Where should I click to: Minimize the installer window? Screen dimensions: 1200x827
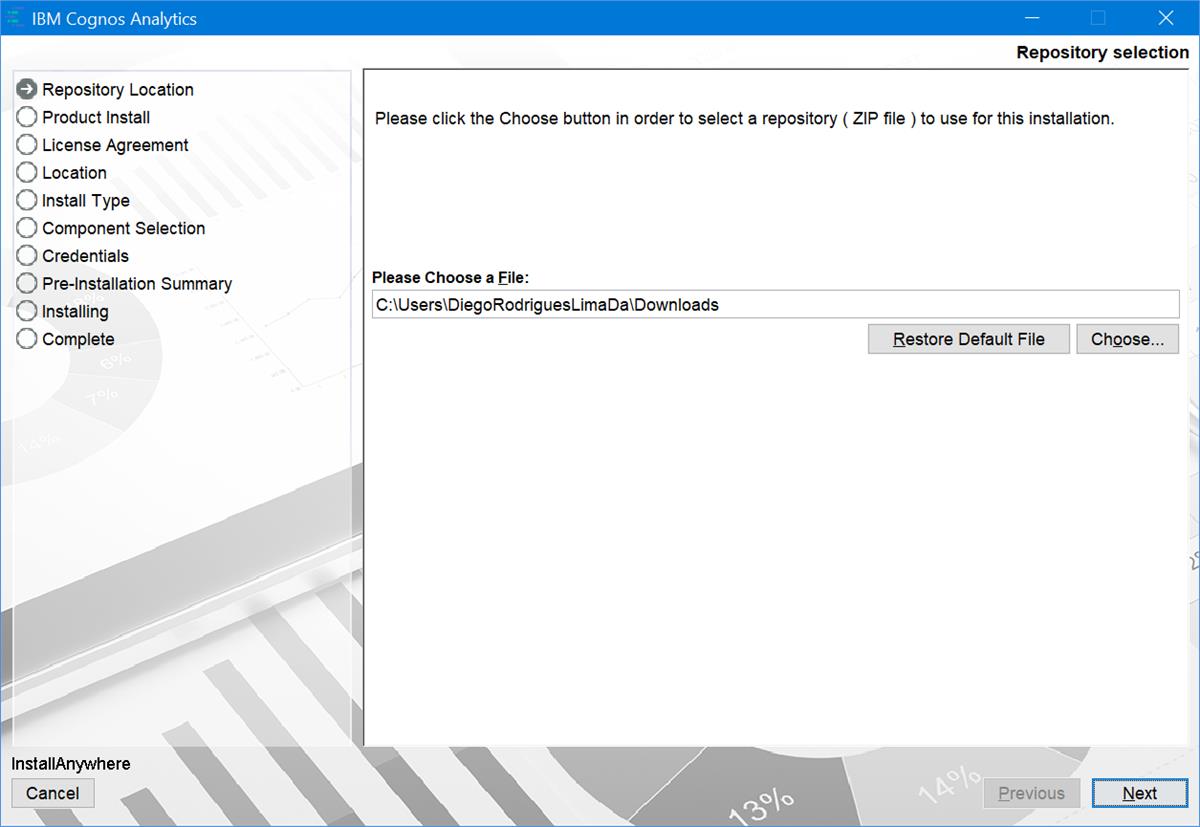pyautogui.click(x=1032, y=18)
